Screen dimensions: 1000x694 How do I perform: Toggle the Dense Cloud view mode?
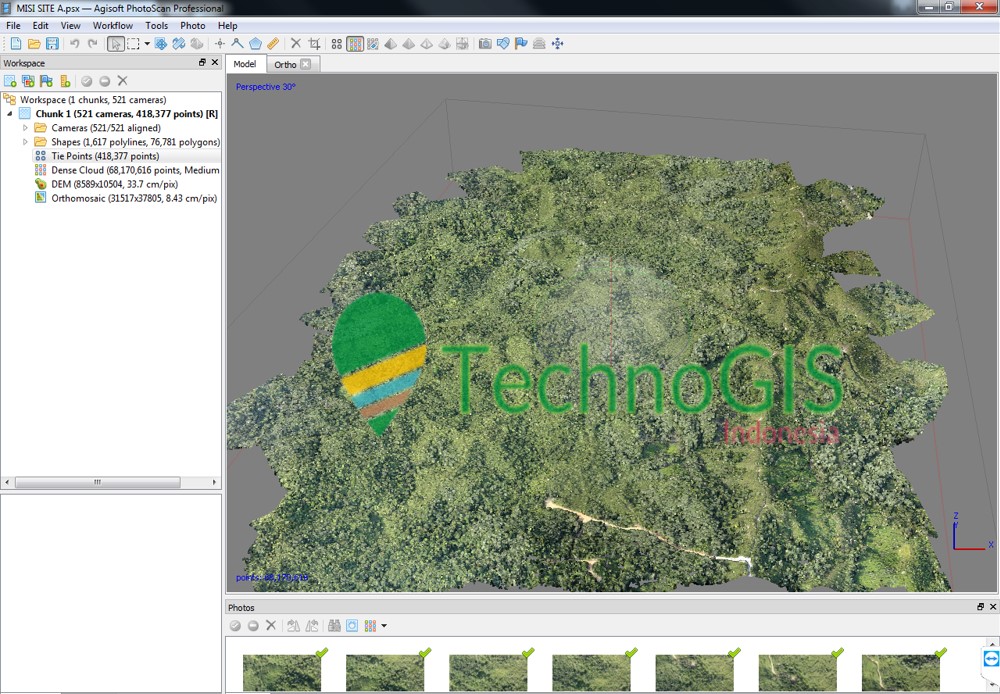[355, 43]
